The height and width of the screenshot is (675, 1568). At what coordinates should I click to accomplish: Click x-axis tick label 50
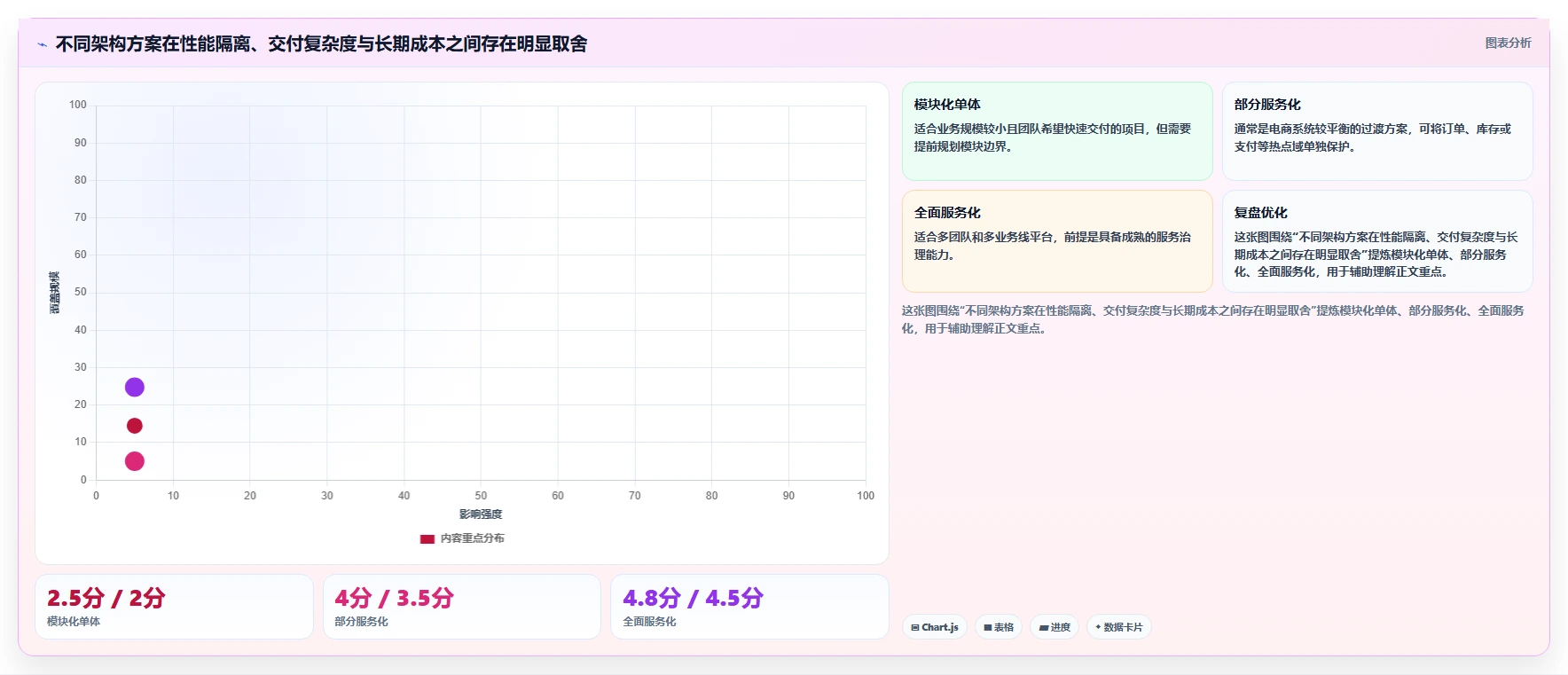[481, 496]
